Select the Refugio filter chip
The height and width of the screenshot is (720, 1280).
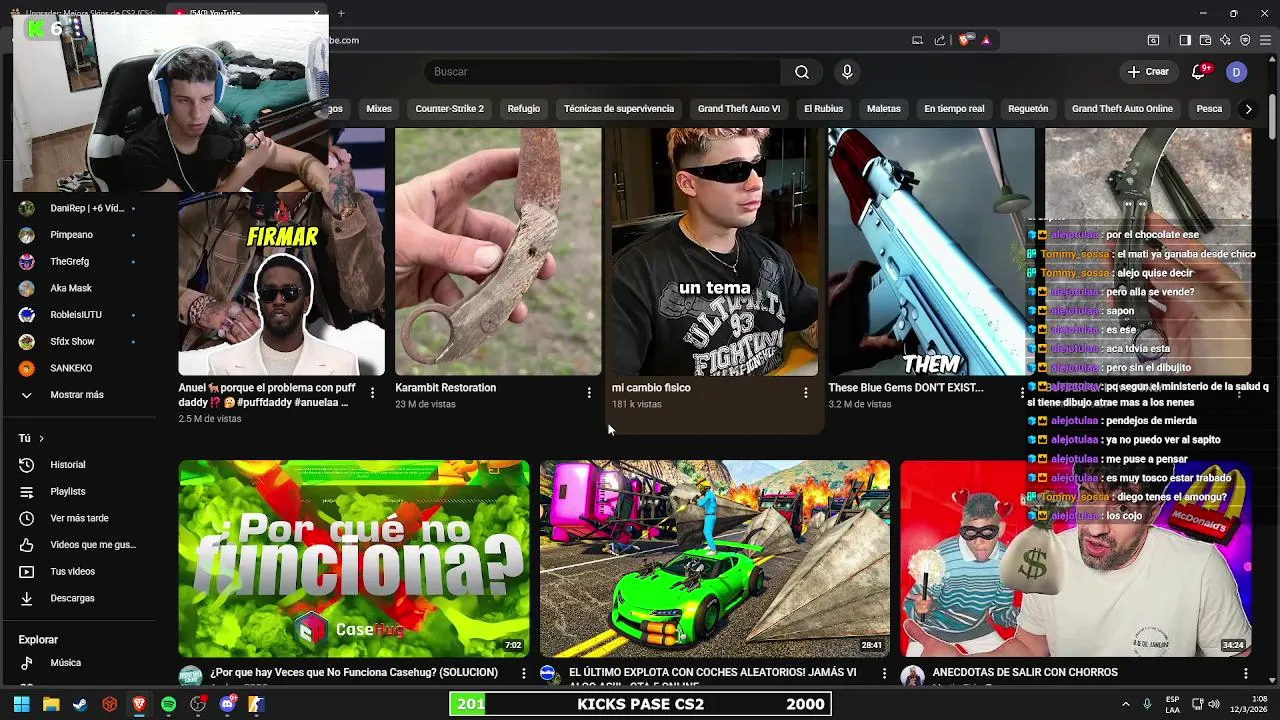click(523, 109)
